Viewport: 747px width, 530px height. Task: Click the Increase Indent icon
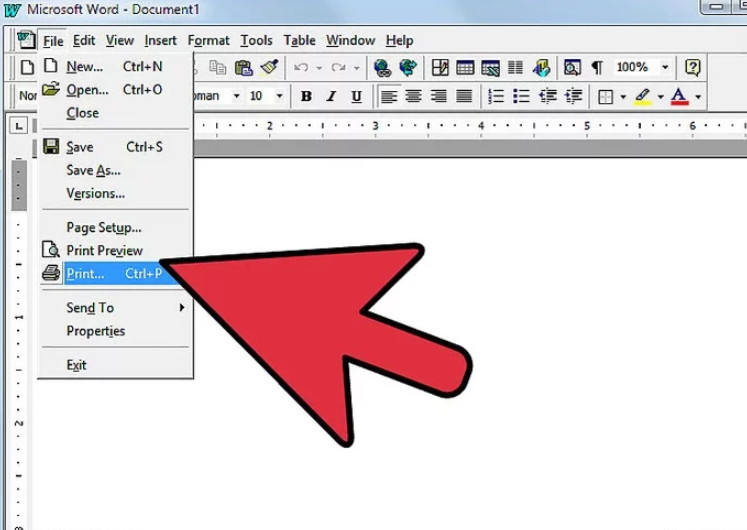[573, 97]
